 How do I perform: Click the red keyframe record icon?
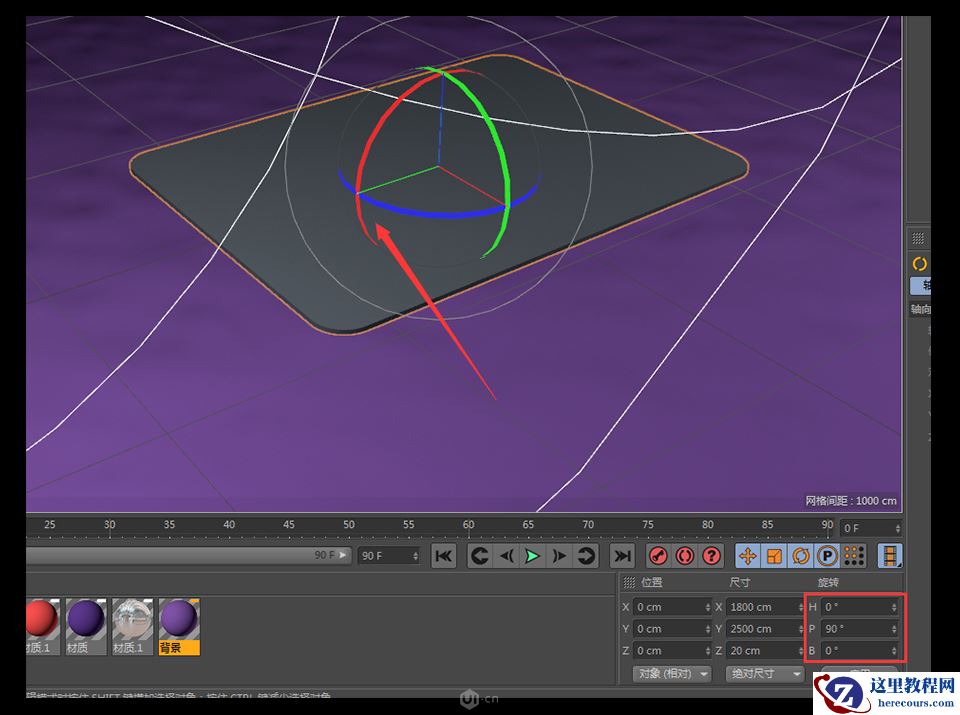[x=659, y=556]
